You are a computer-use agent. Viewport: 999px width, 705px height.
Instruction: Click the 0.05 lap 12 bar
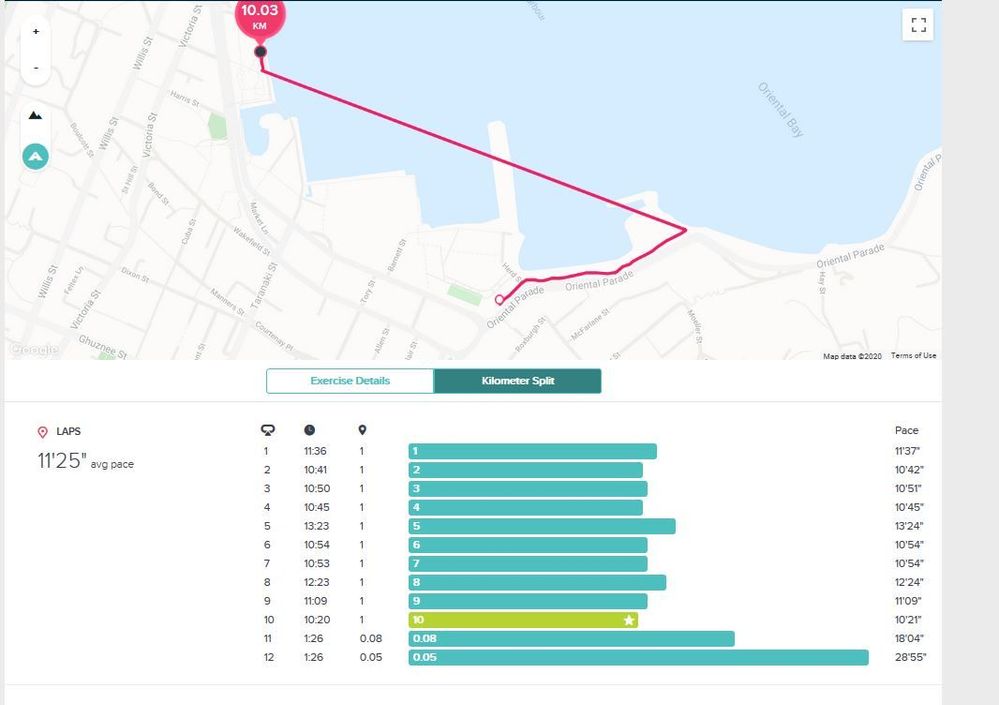point(638,657)
